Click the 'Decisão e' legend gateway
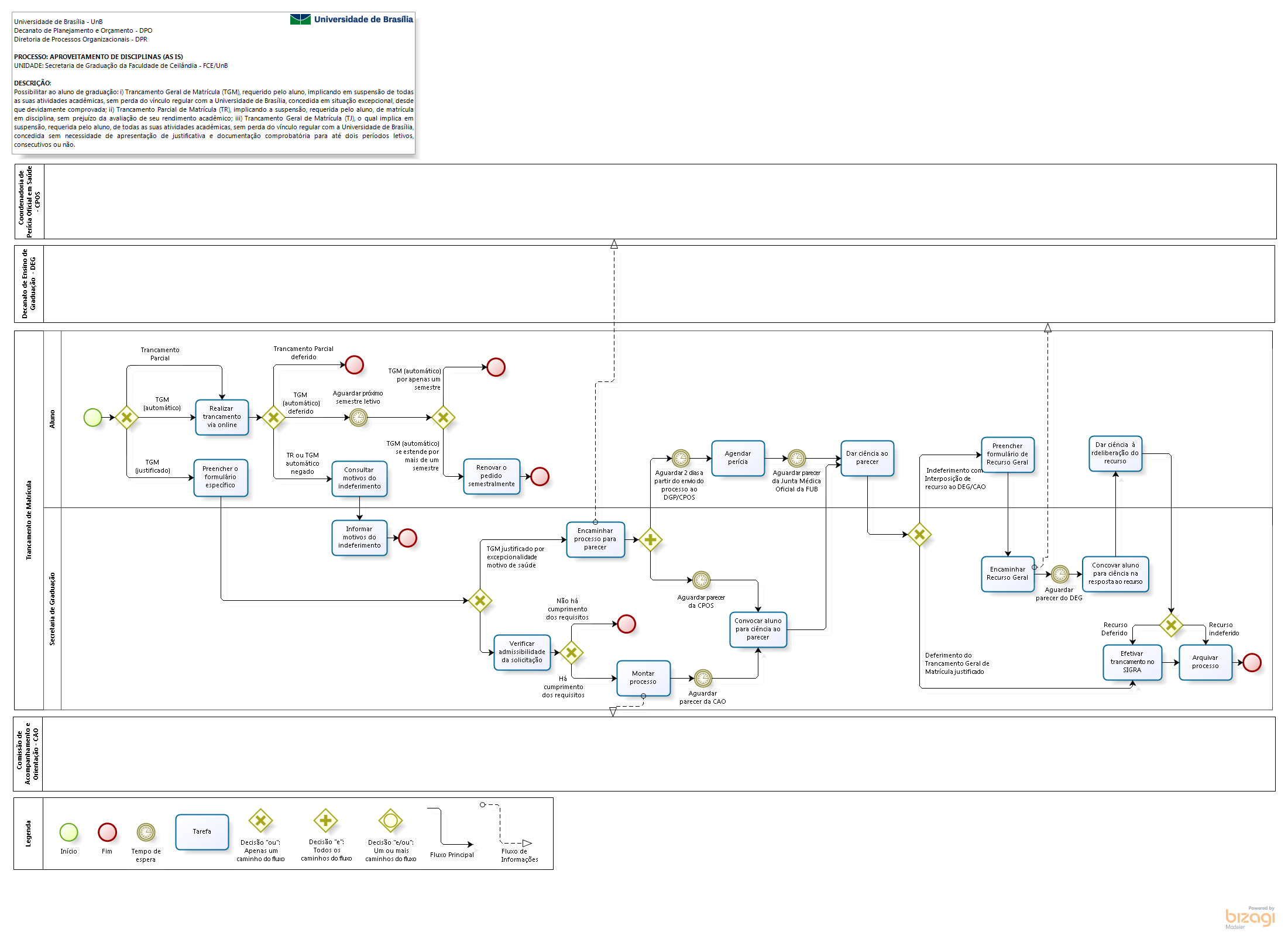 (x=325, y=821)
